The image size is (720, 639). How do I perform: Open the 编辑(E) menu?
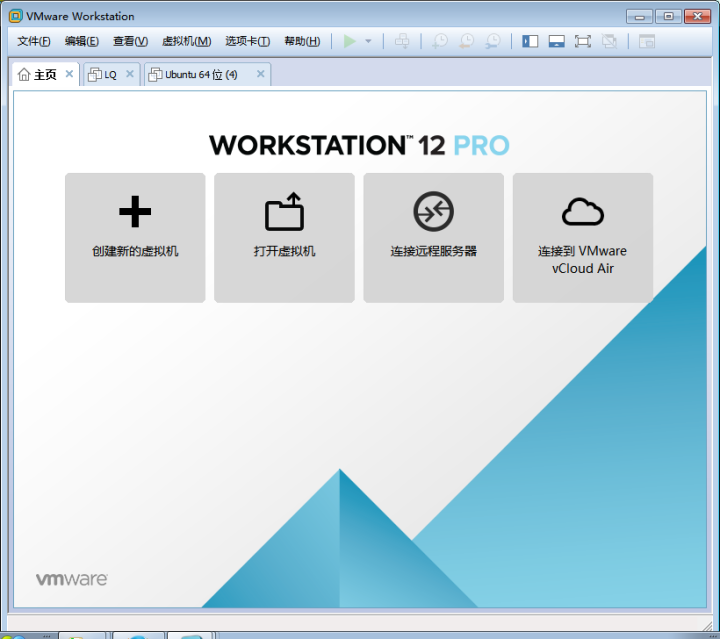[x=82, y=41]
